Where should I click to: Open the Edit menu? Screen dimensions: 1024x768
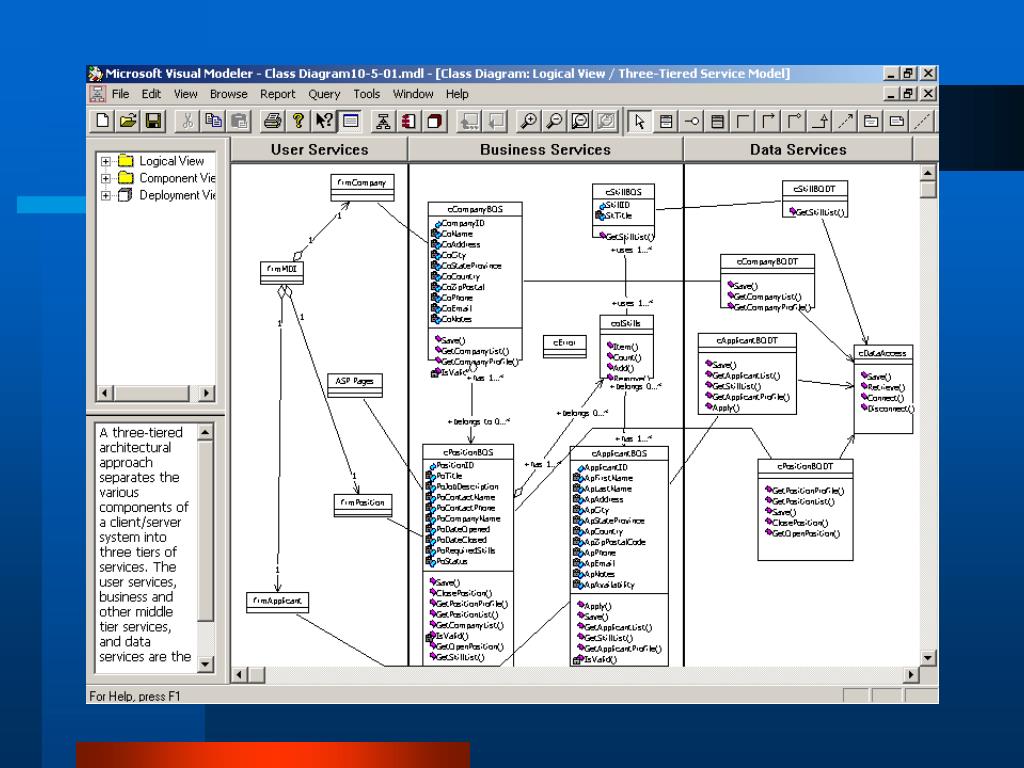[151, 94]
